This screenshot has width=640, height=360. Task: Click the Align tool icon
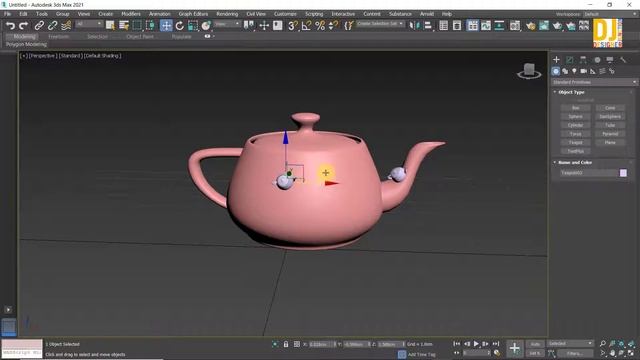[x=428, y=26]
